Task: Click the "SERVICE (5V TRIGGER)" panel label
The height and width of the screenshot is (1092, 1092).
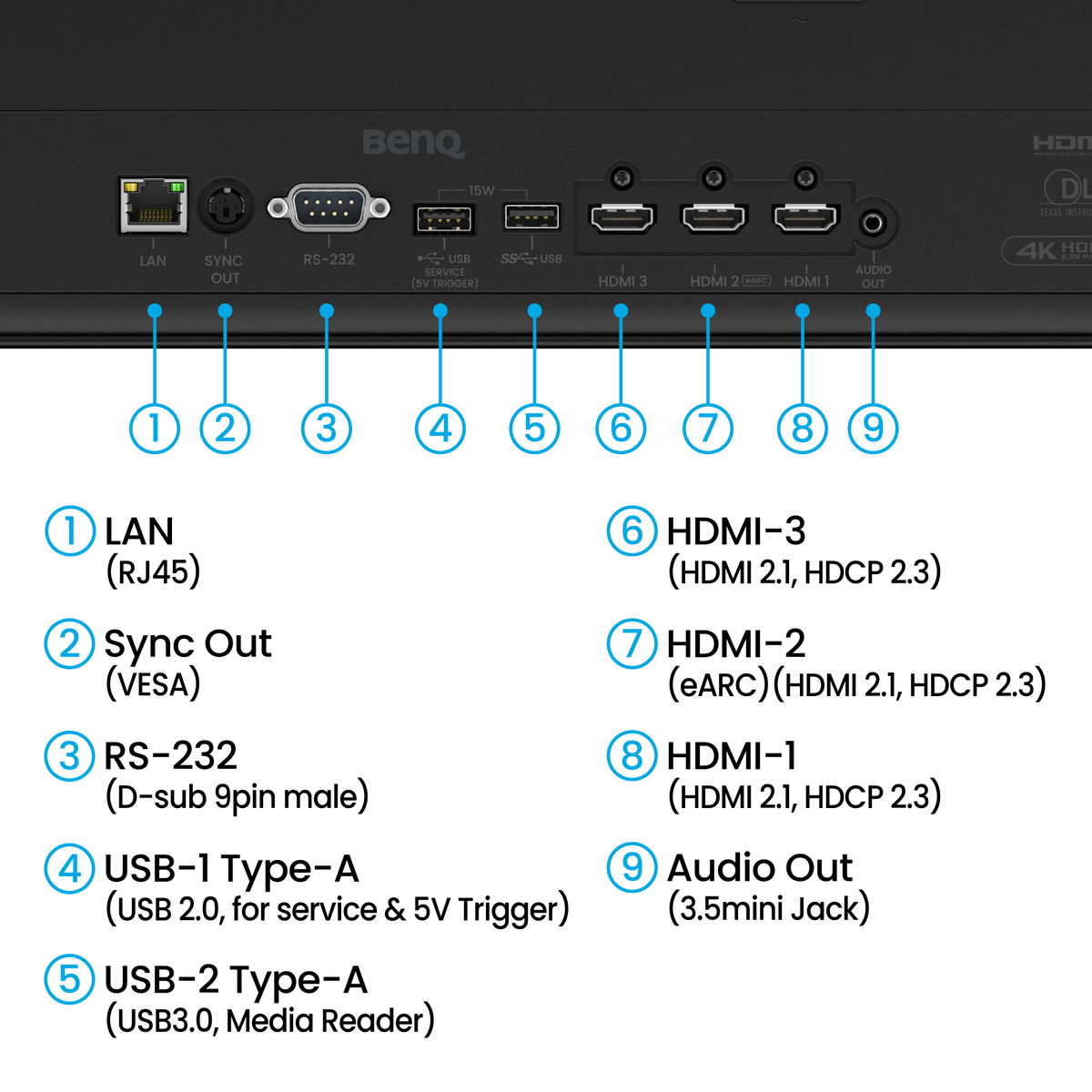Action: pos(445,278)
